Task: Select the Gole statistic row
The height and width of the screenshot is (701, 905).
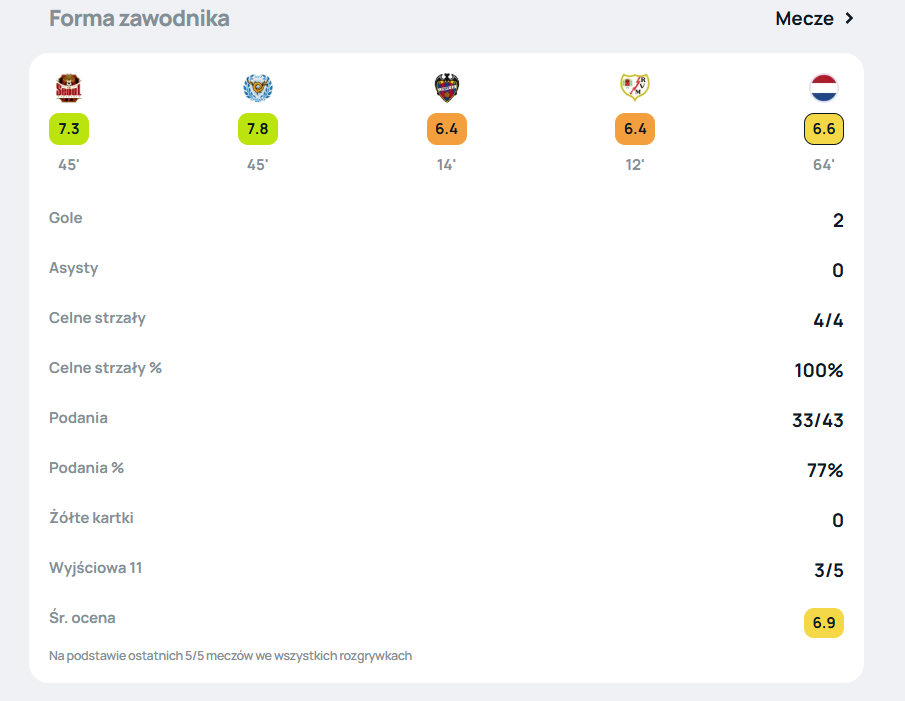Action: pos(446,219)
